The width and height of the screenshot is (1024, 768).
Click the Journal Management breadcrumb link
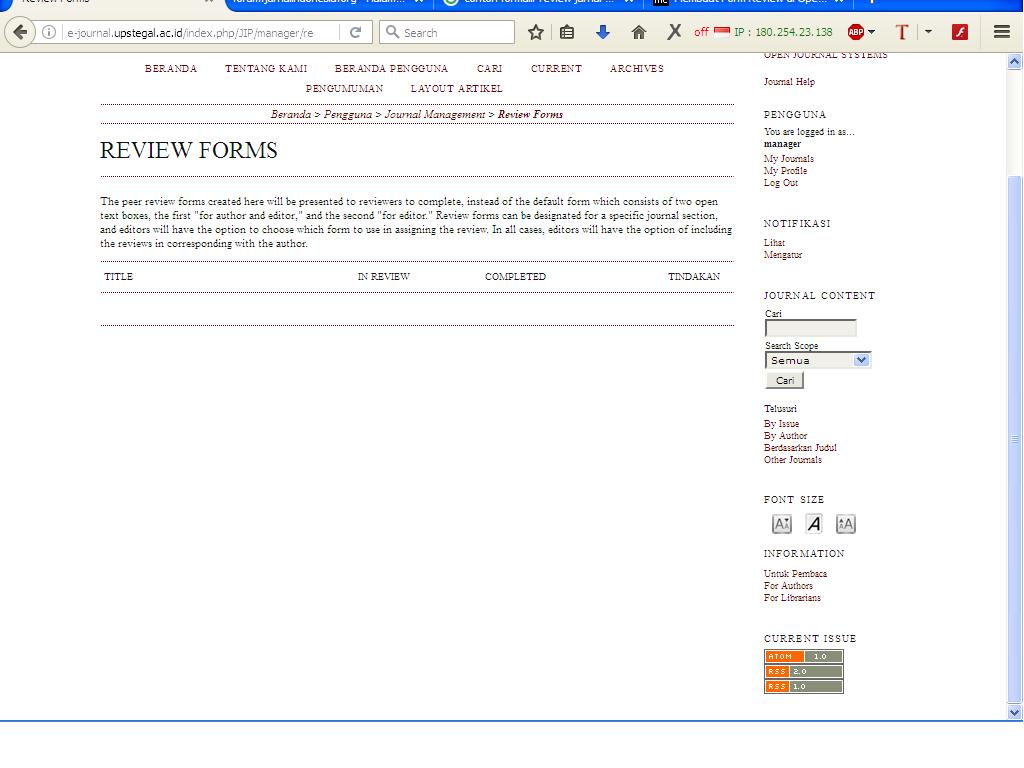click(434, 115)
